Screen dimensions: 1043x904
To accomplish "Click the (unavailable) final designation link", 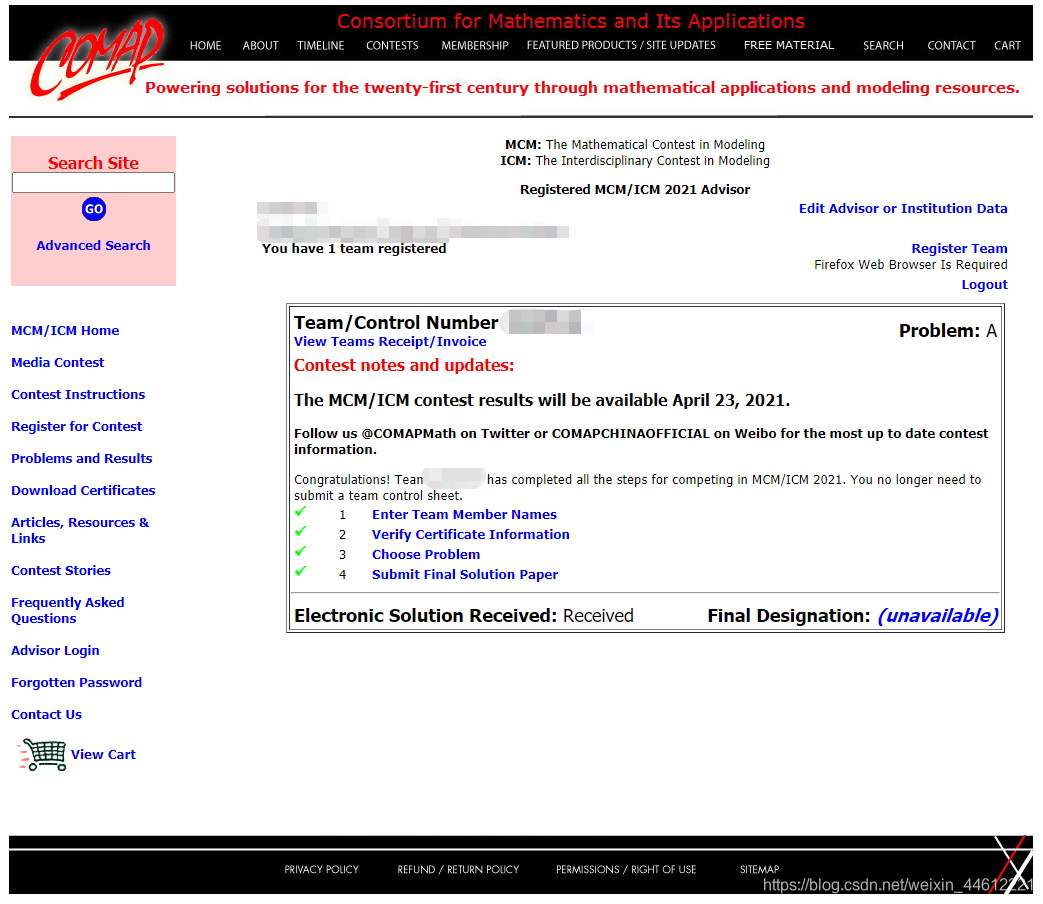I will tap(938, 616).
